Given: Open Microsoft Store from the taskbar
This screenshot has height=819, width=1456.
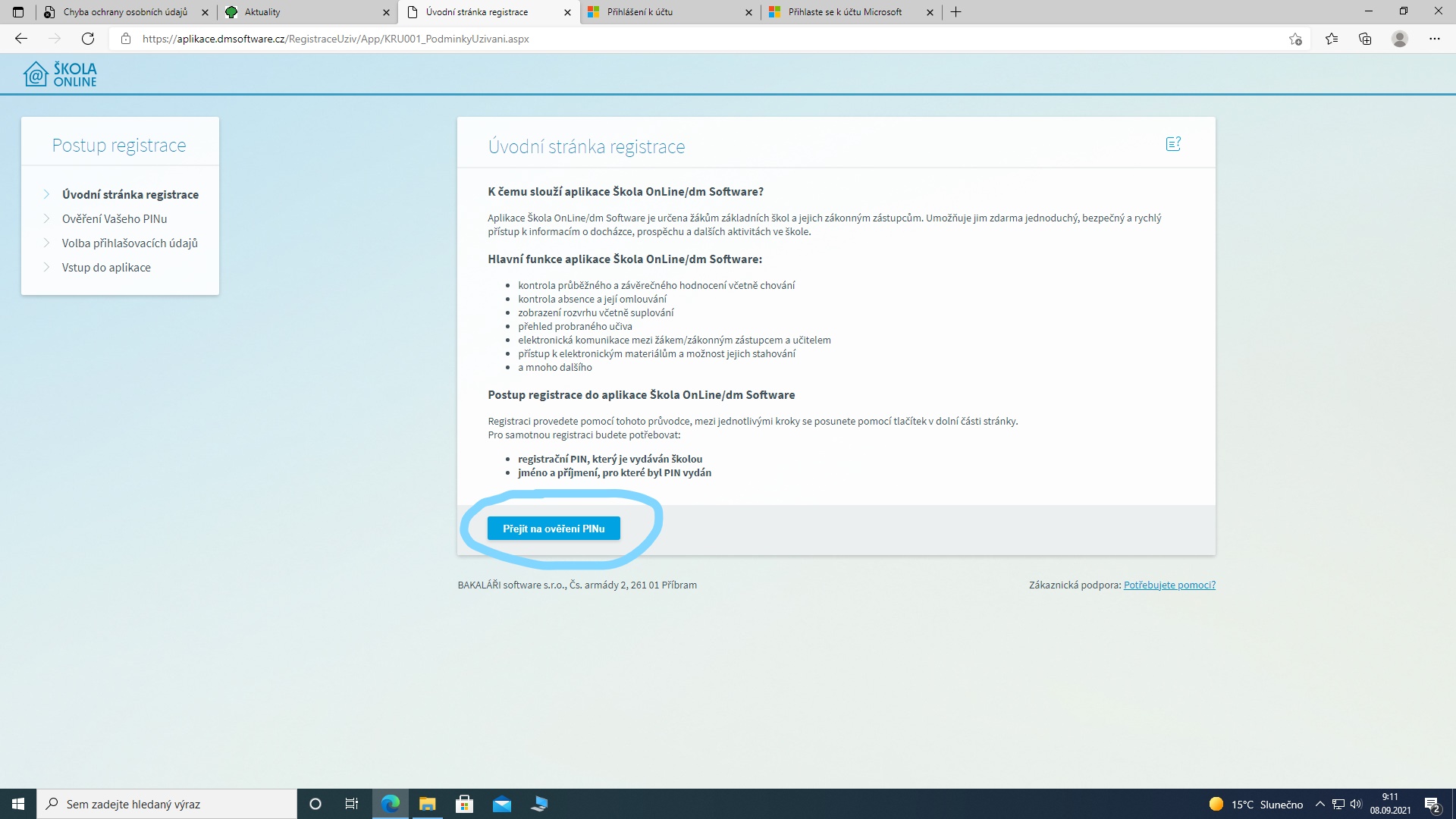Looking at the screenshot, I should pyautogui.click(x=464, y=804).
